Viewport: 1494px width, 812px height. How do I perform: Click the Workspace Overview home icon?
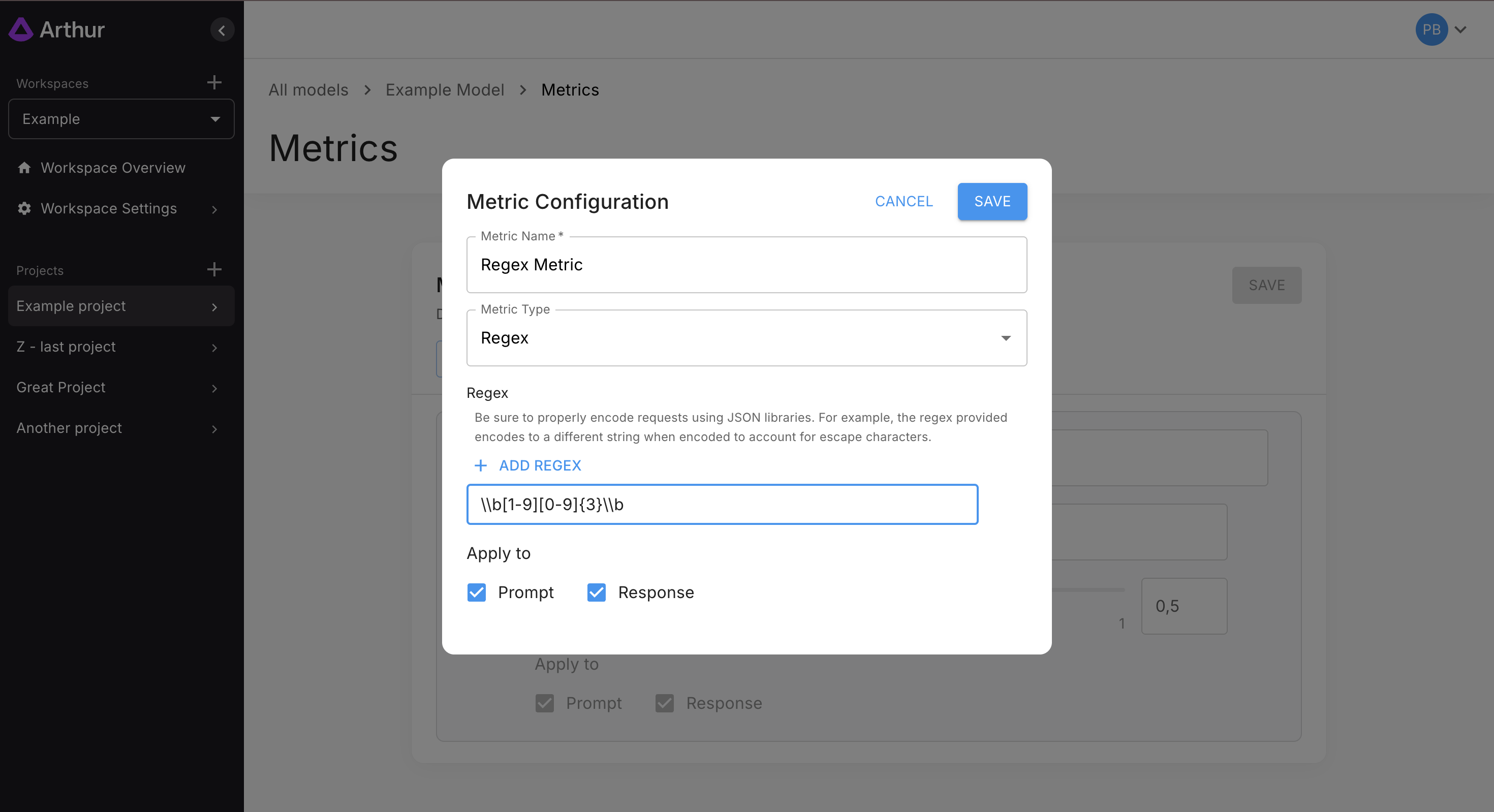24,168
